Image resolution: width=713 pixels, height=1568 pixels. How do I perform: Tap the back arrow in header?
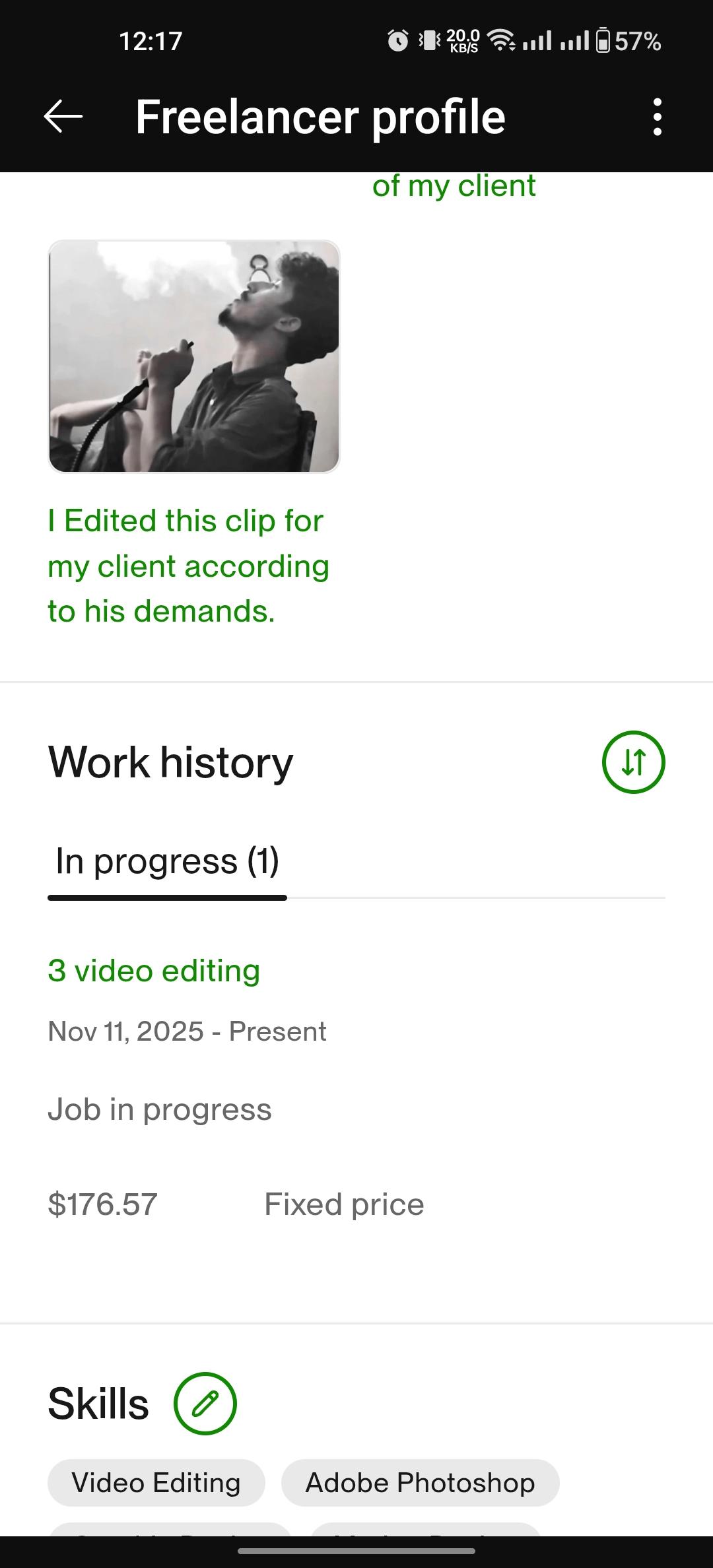coord(63,117)
